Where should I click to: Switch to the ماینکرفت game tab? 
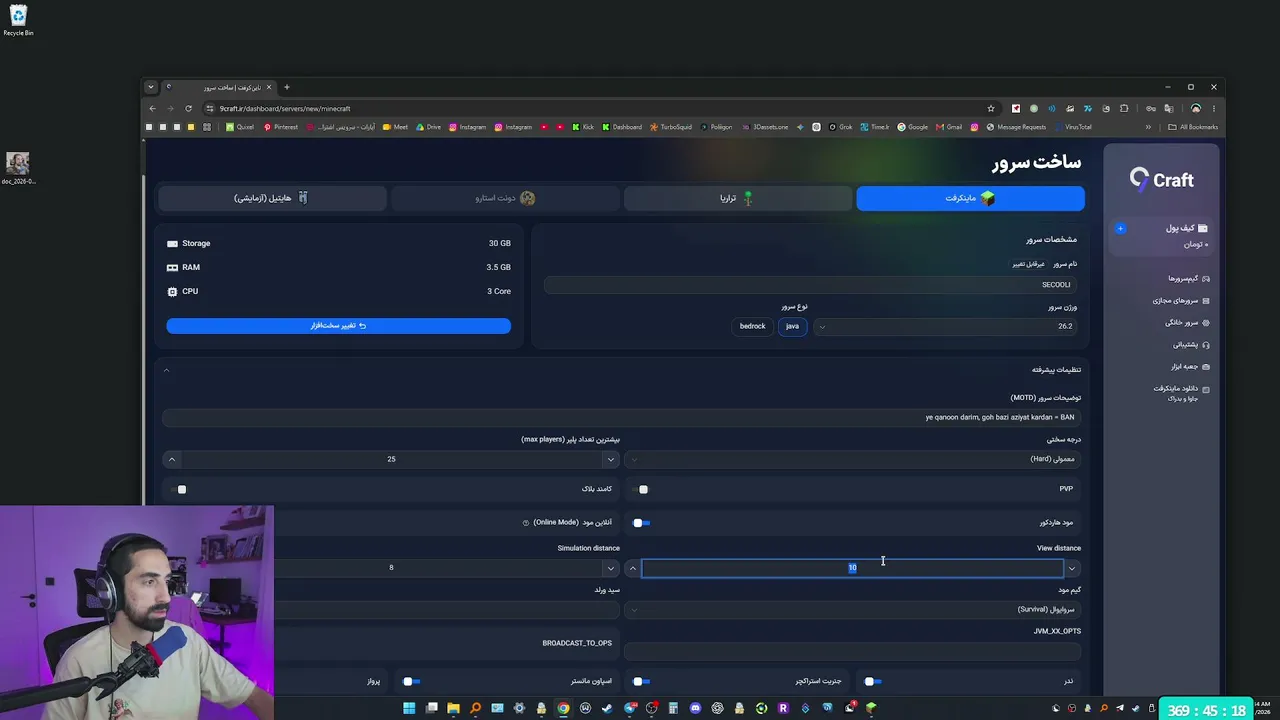point(970,198)
